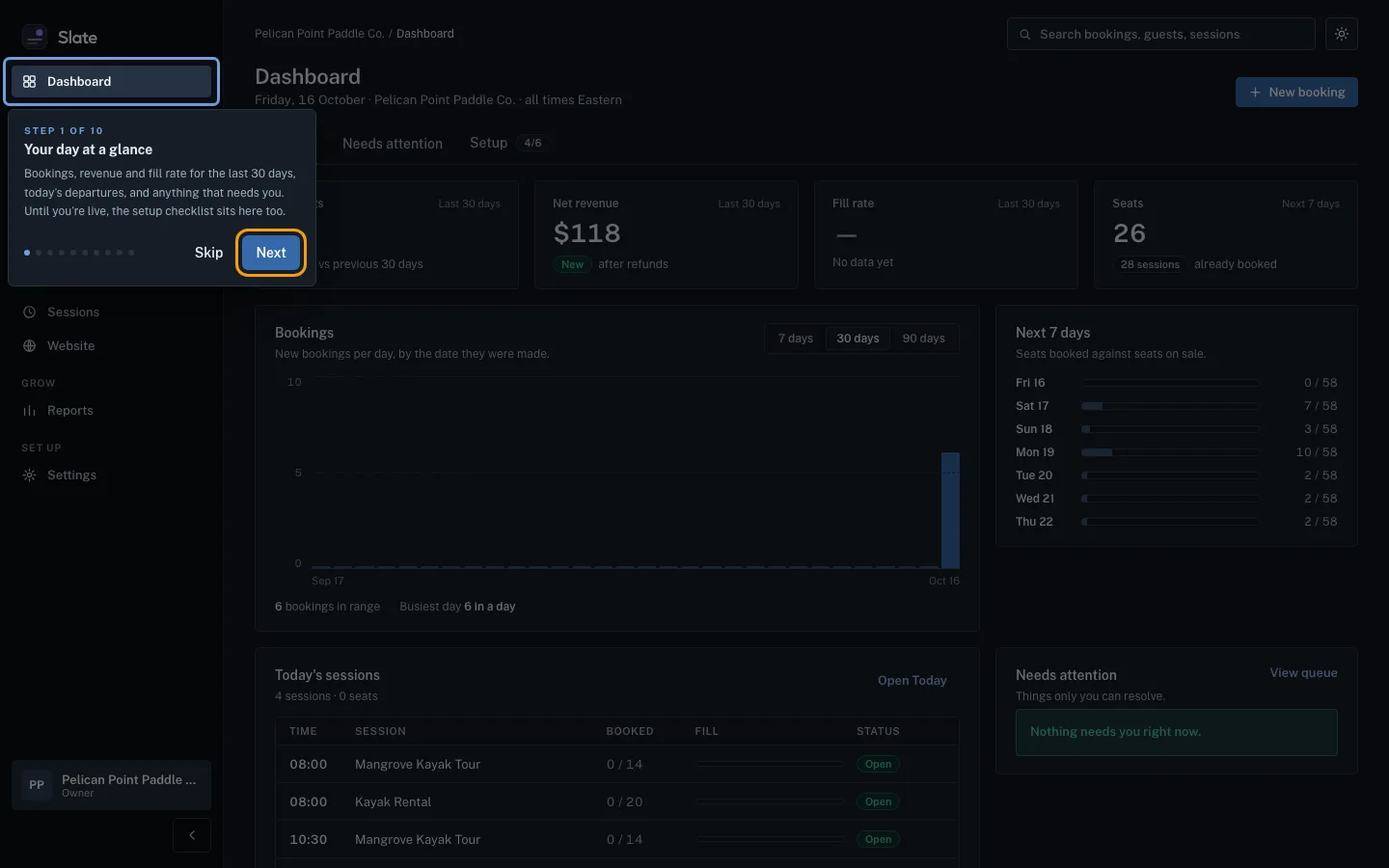Image resolution: width=1389 pixels, height=868 pixels.
Task: Select the 7 days range
Action: click(x=796, y=339)
